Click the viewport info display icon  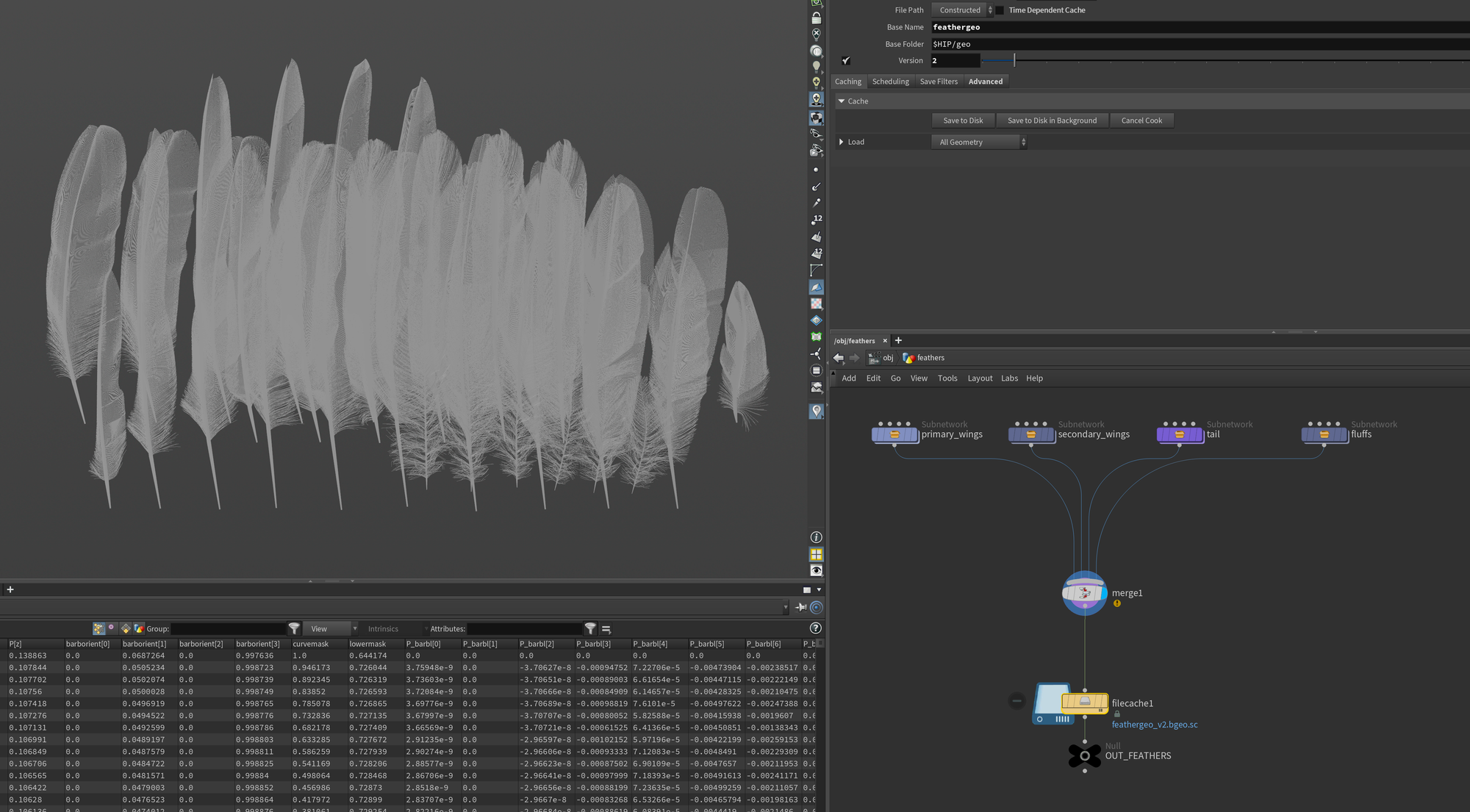(x=816, y=538)
